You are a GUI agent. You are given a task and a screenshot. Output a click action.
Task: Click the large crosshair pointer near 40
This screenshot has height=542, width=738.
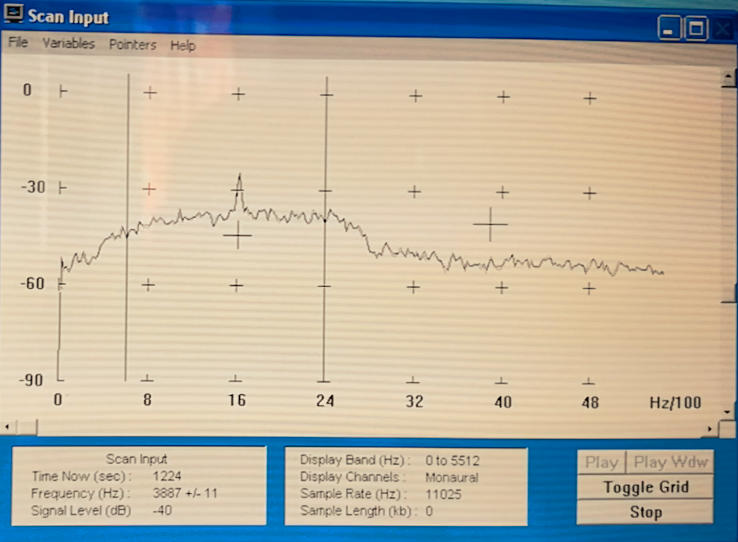pos(490,224)
